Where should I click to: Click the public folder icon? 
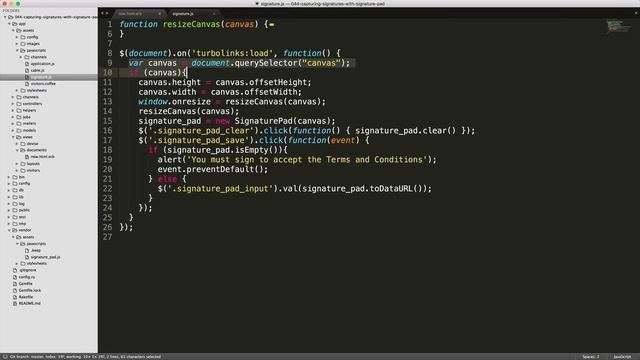(x=15, y=210)
